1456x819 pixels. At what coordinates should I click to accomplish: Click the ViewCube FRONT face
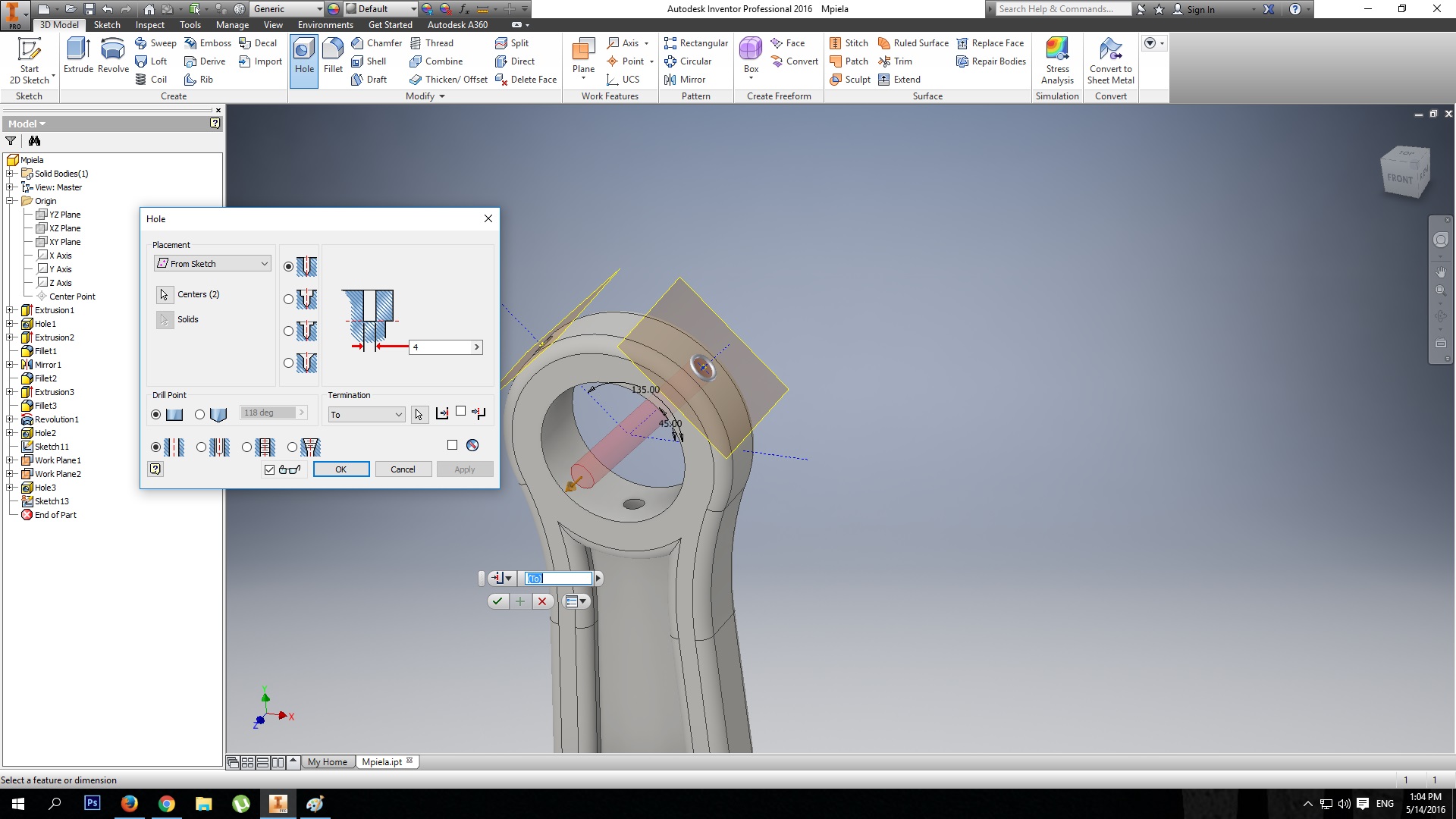[1400, 178]
